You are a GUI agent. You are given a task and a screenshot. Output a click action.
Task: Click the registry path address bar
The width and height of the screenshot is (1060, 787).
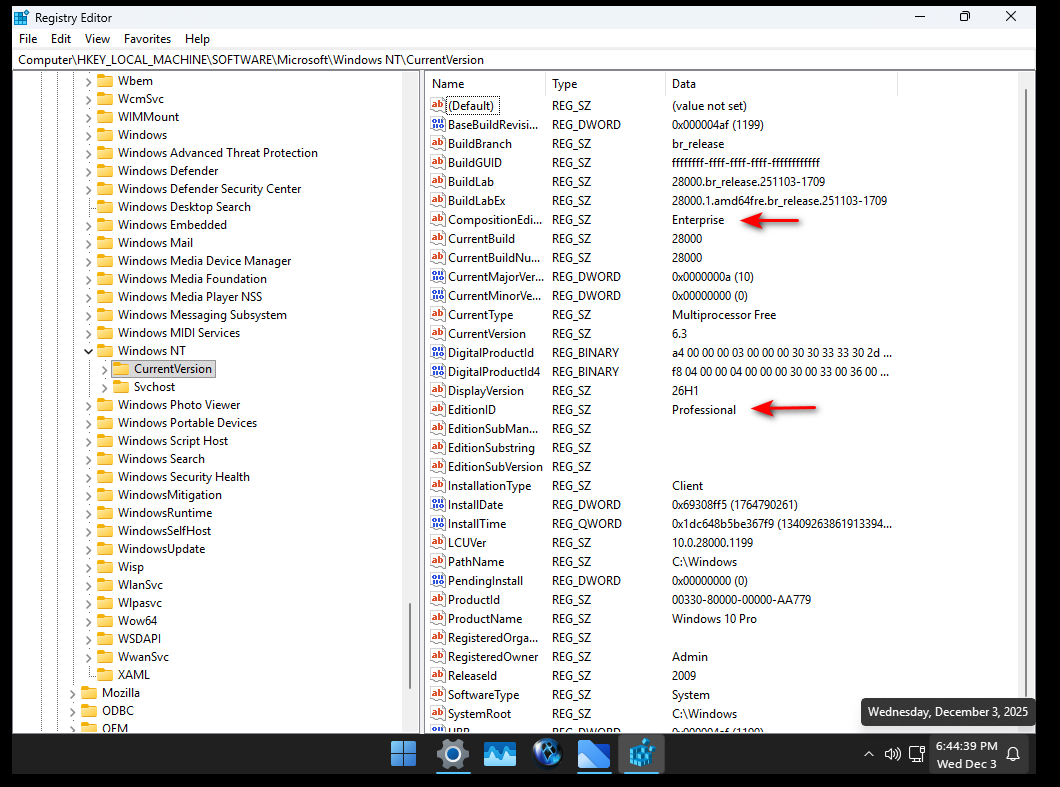[x=523, y=59]
